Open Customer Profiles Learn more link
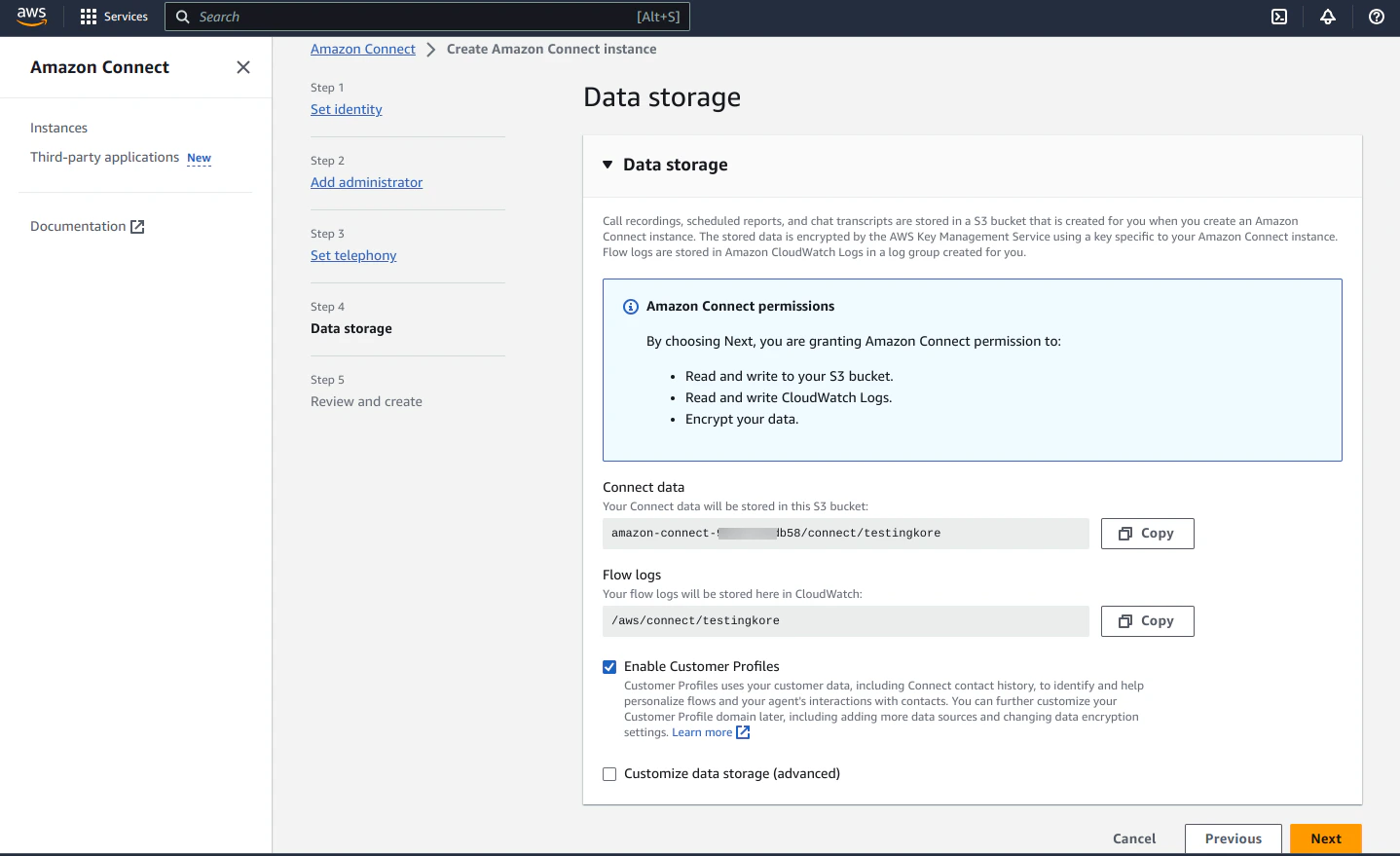1400x856 pixels. pos(703,731)
